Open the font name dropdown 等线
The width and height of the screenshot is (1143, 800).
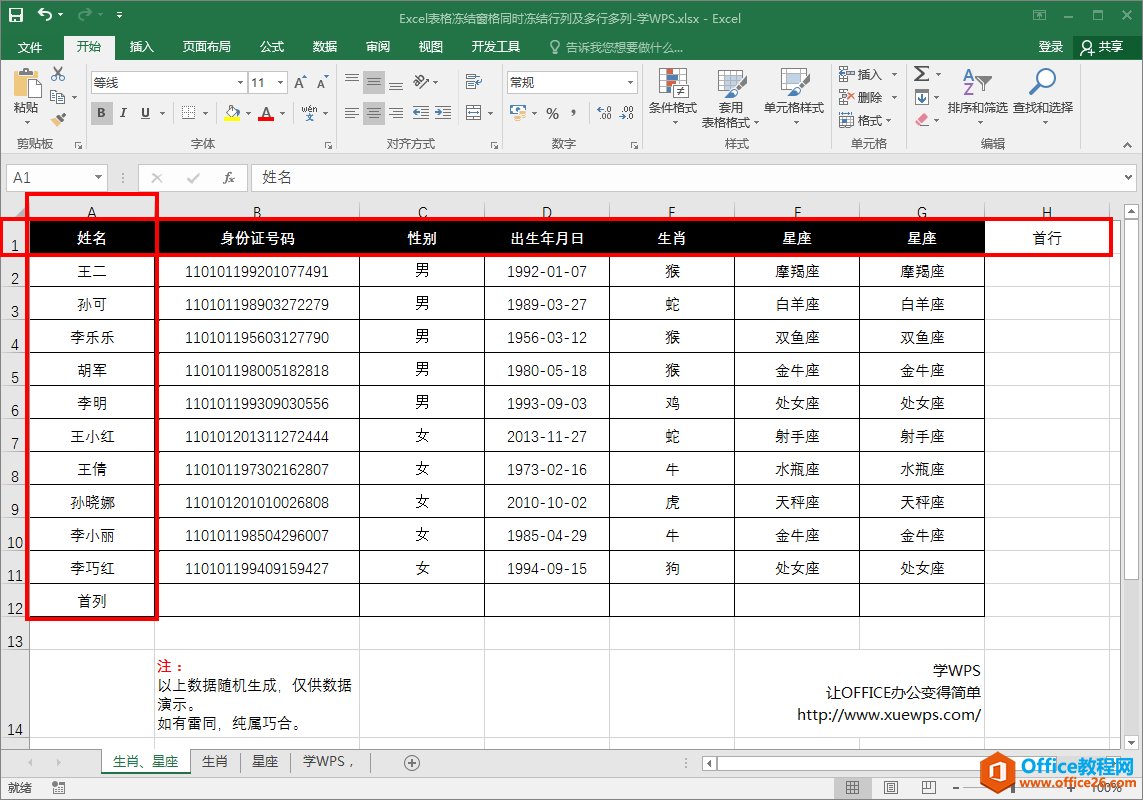(x=240, y=82)
